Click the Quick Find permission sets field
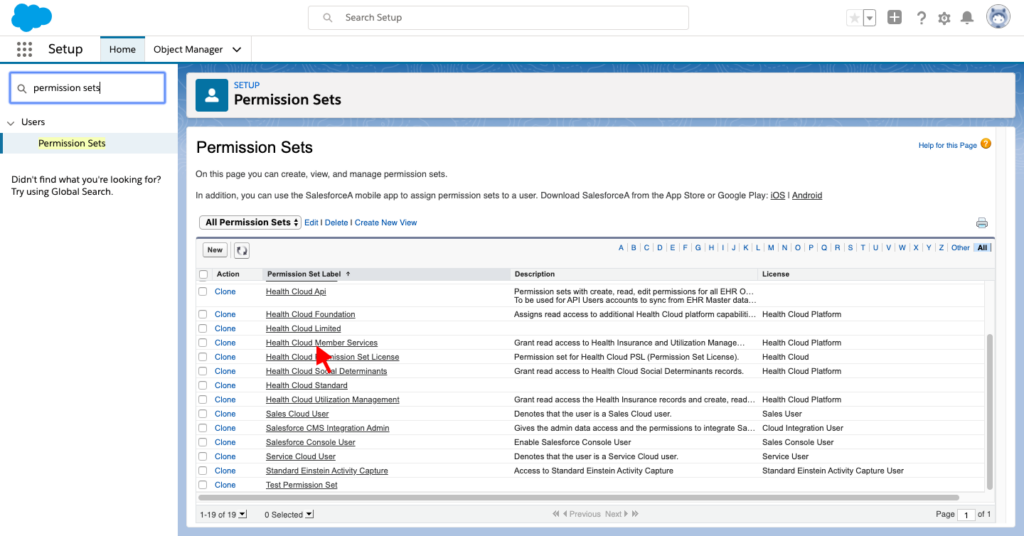The image size is (1024, 536). (88, 87)
